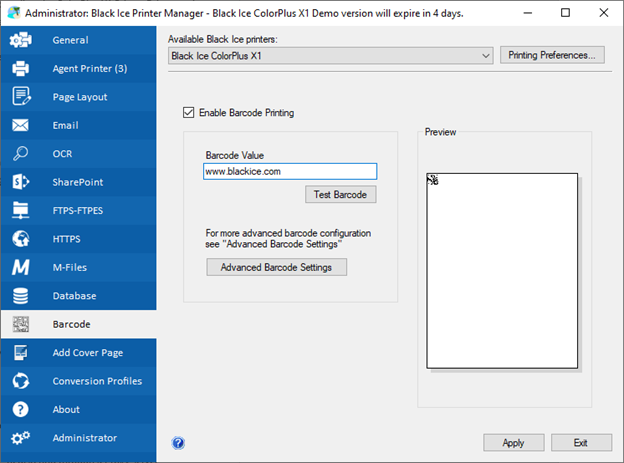Viewport: 624px width, 463px height.
Task: Click the HTTPS globe icon
Action: pos(20,239)
